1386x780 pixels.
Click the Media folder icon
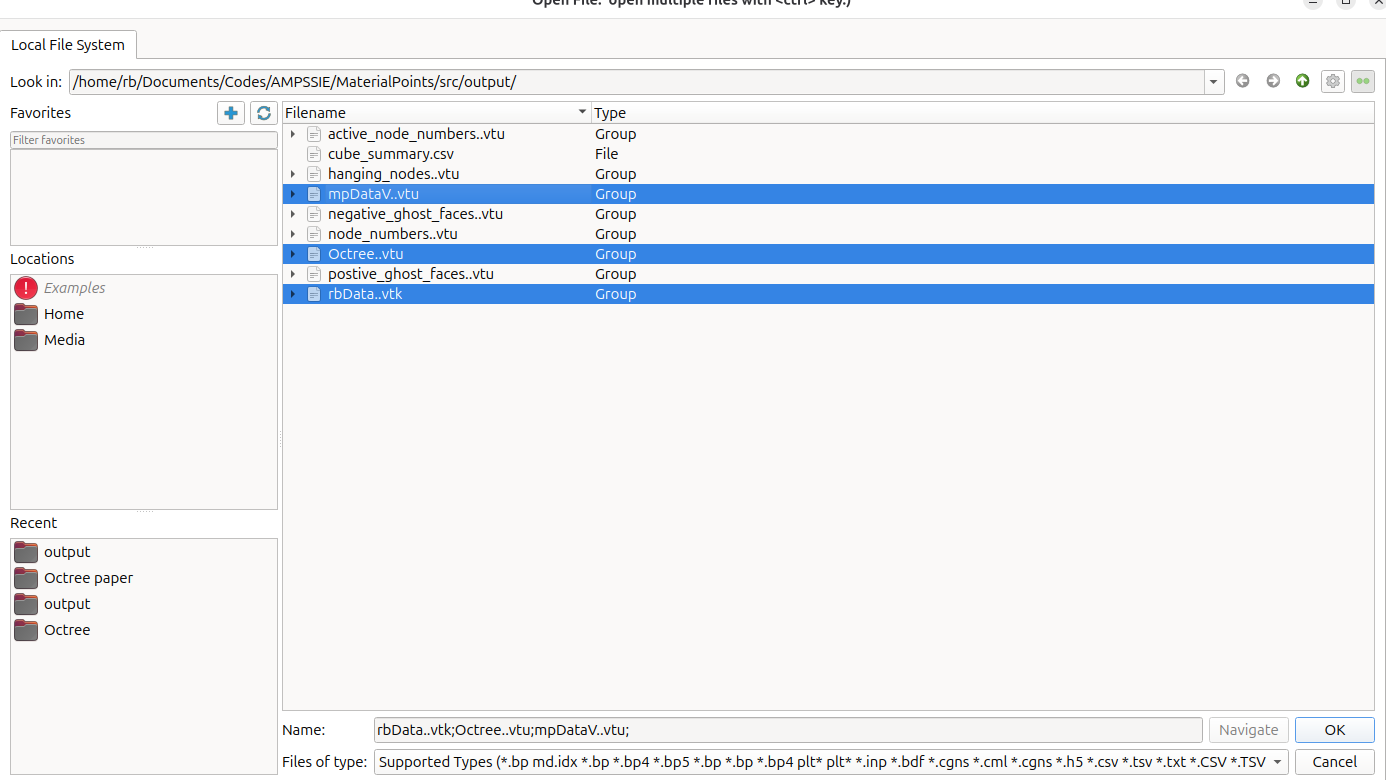point(26,340)
